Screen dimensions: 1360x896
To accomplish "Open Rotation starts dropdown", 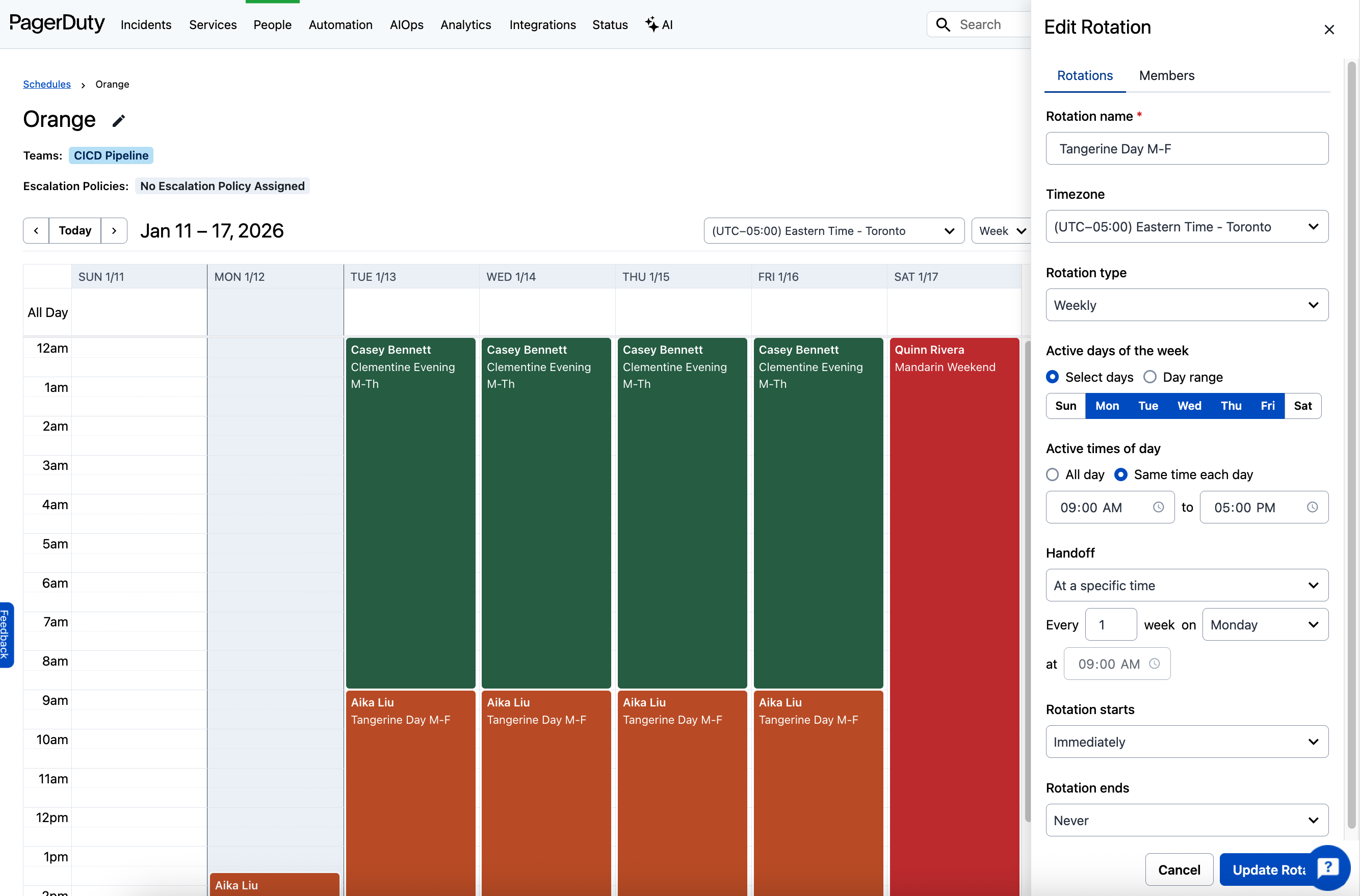I will (x=1187, y=742).
